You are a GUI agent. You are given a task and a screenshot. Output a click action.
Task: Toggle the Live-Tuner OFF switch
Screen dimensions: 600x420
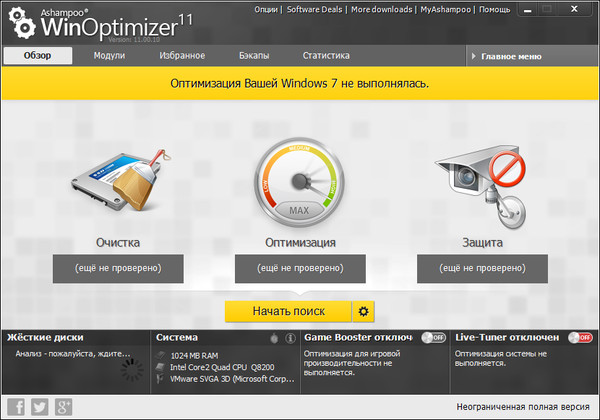click(580, 338)
